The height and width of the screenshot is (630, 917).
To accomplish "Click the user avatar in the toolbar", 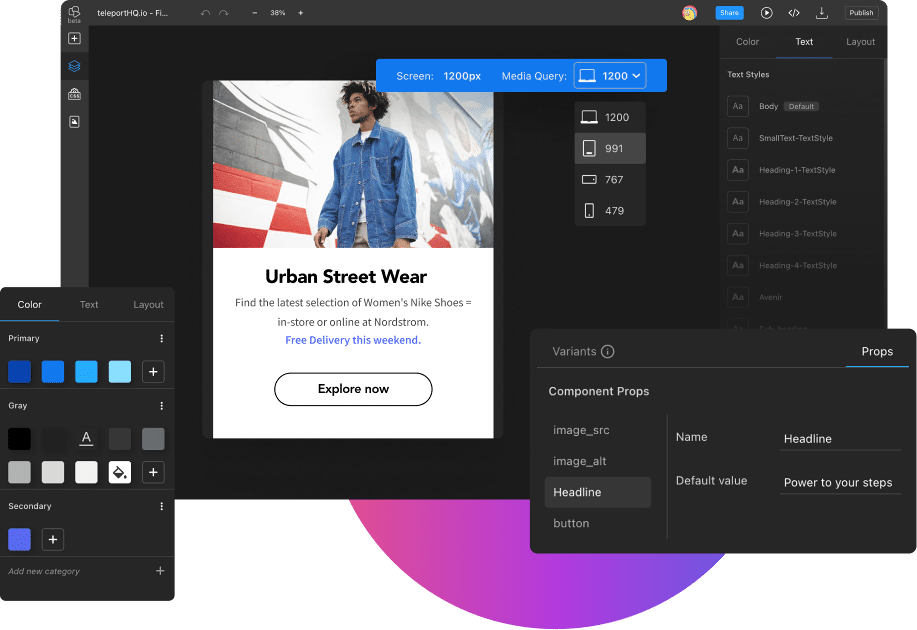I will (x=690, y=13).
